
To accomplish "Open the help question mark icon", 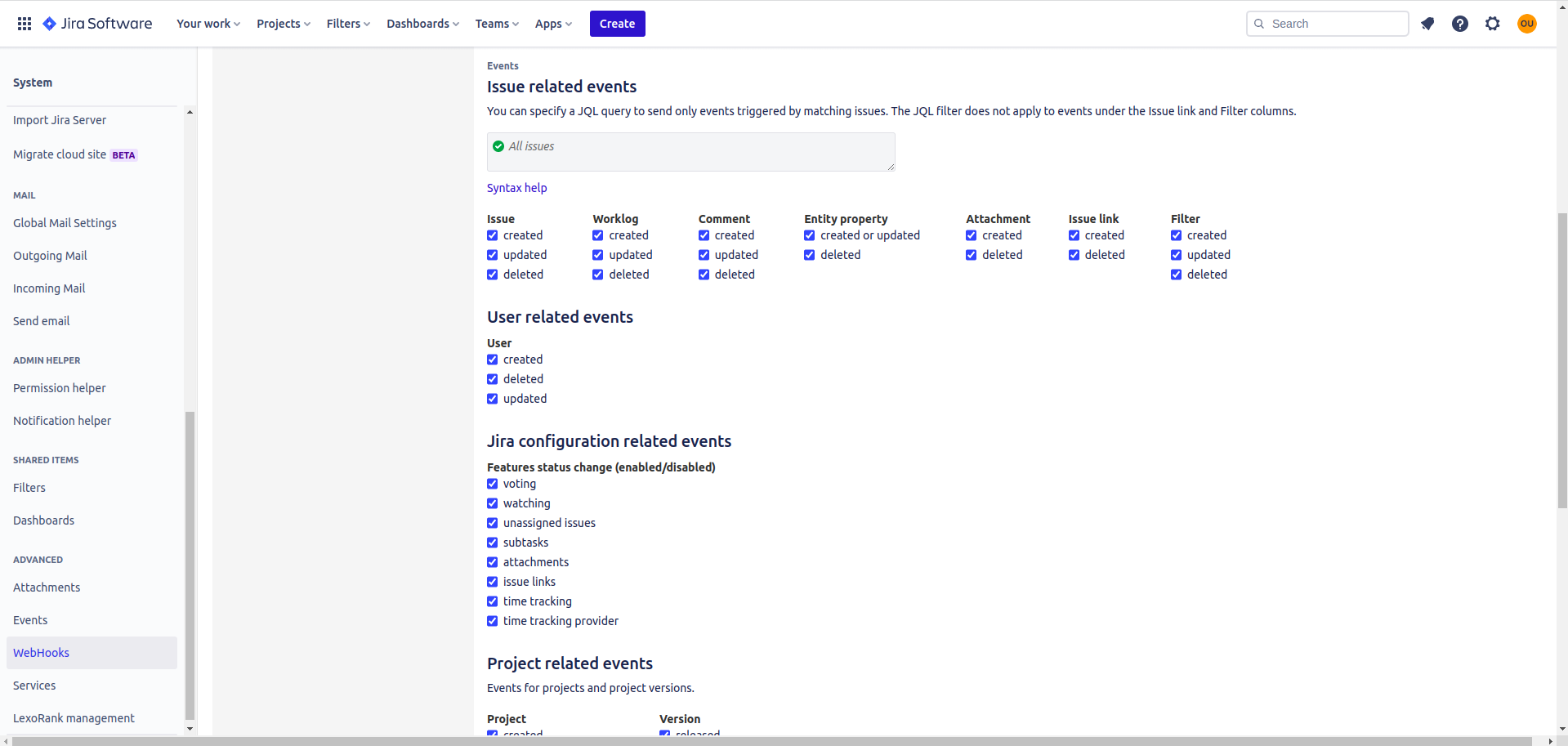I will [x=1460, y=24].
